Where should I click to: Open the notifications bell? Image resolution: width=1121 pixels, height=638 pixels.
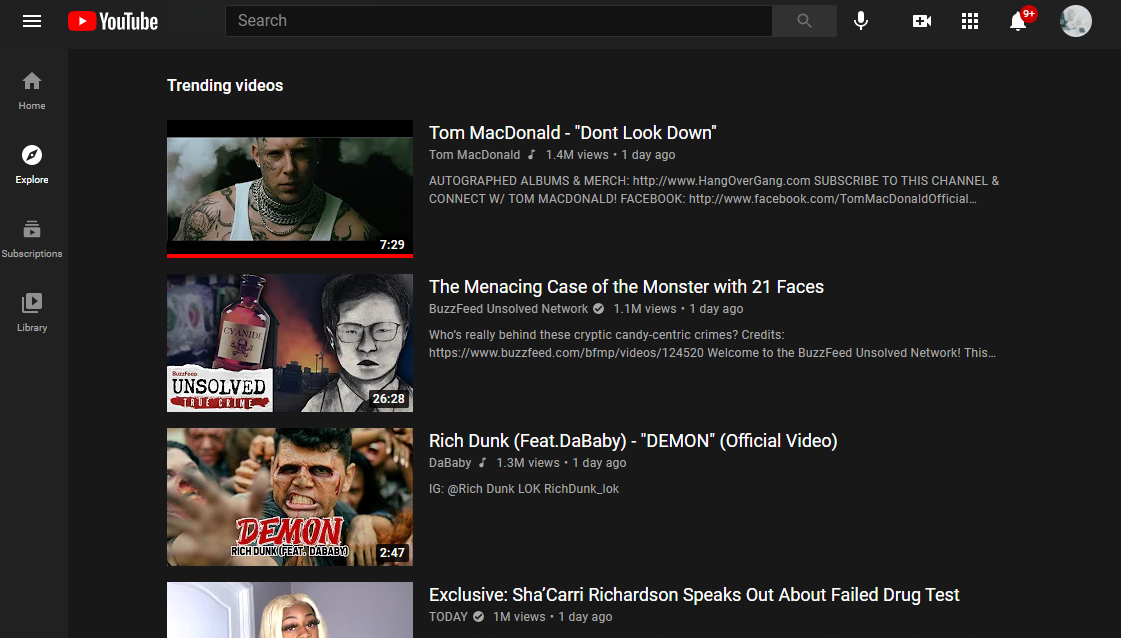[1018, 21]
